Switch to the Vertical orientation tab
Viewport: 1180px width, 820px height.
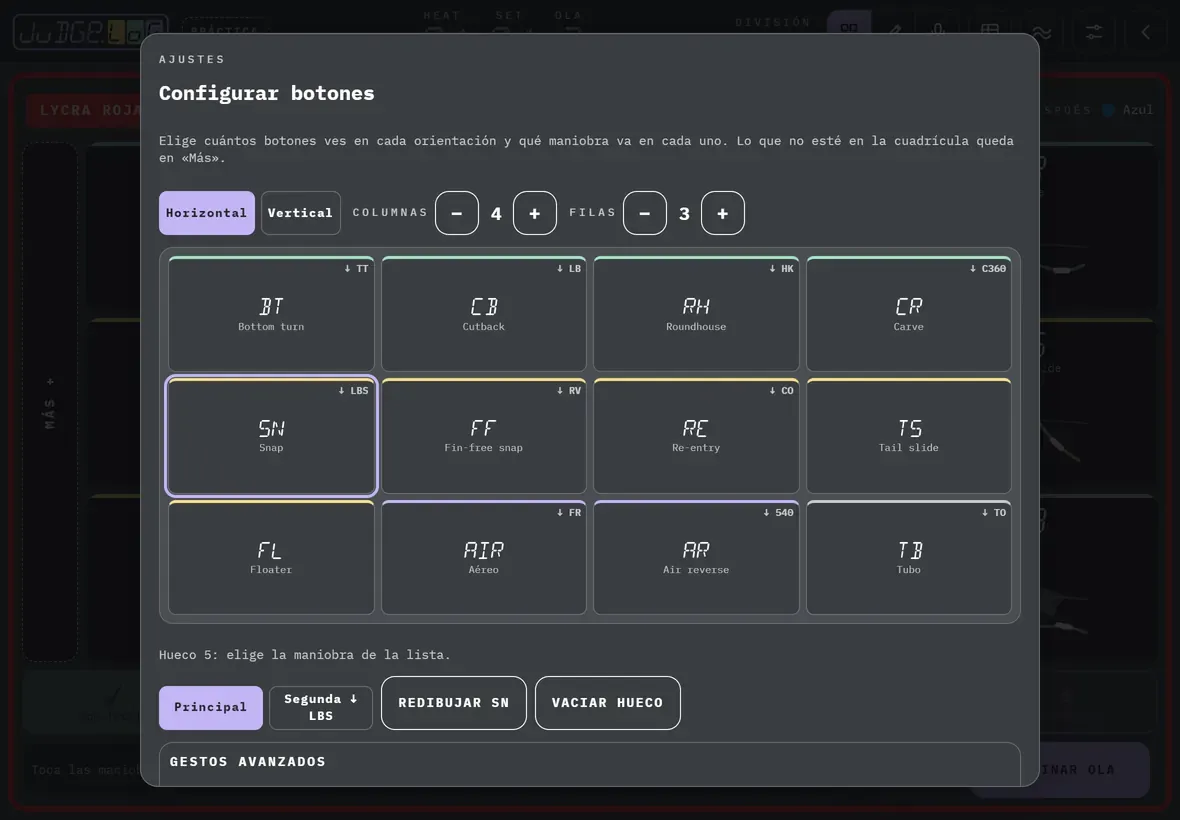coord(300,213)
